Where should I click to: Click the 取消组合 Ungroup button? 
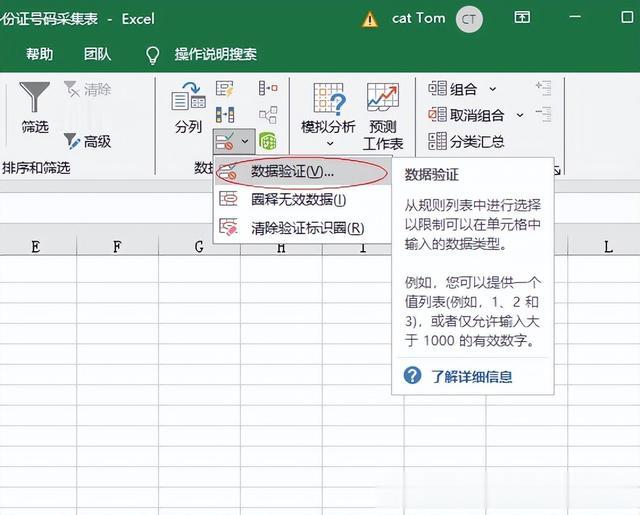point(466,115)
